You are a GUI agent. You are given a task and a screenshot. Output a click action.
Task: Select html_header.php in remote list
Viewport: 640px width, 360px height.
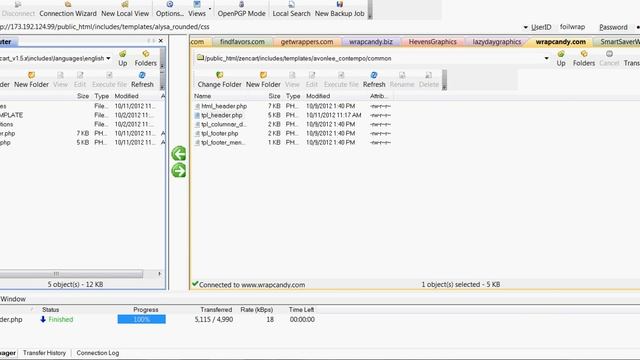point(224,106)
